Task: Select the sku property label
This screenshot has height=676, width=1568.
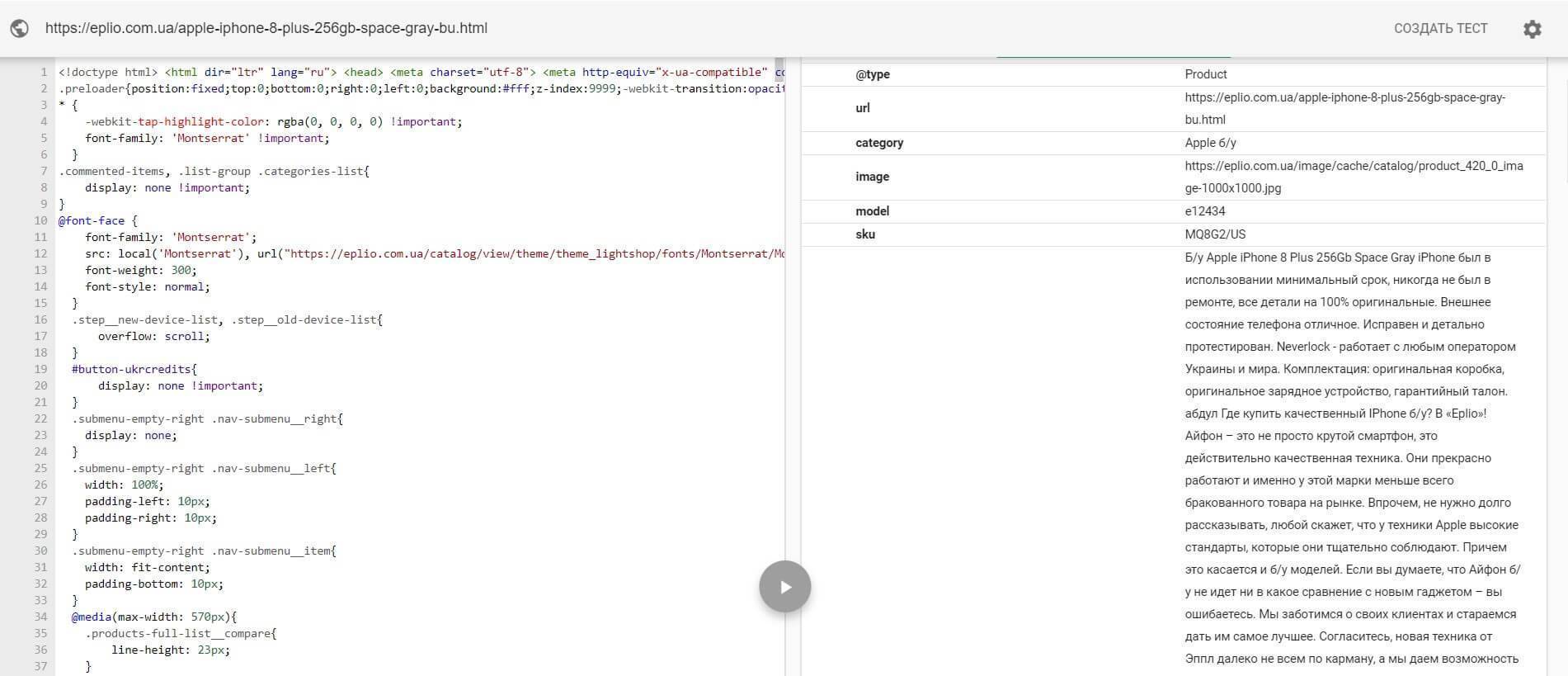Action: (865, 234)
